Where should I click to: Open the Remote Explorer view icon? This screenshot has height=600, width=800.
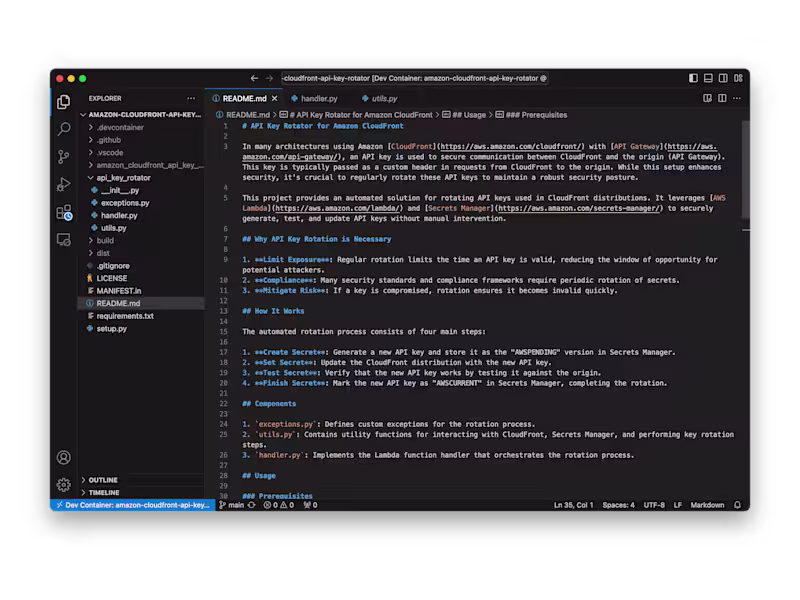pyautogui.click(x=64, y=240)
